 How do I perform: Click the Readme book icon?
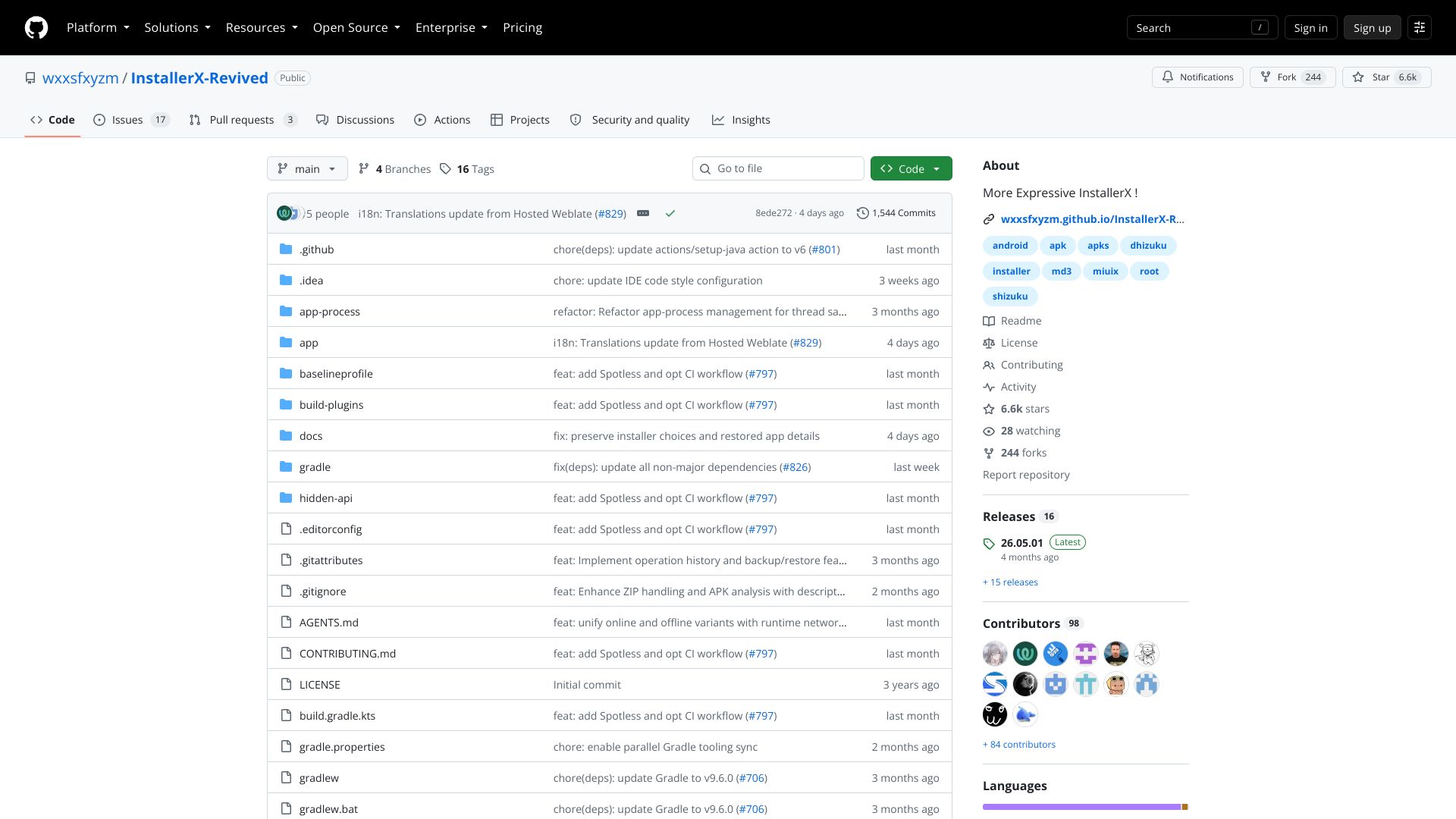coord(989,322)
